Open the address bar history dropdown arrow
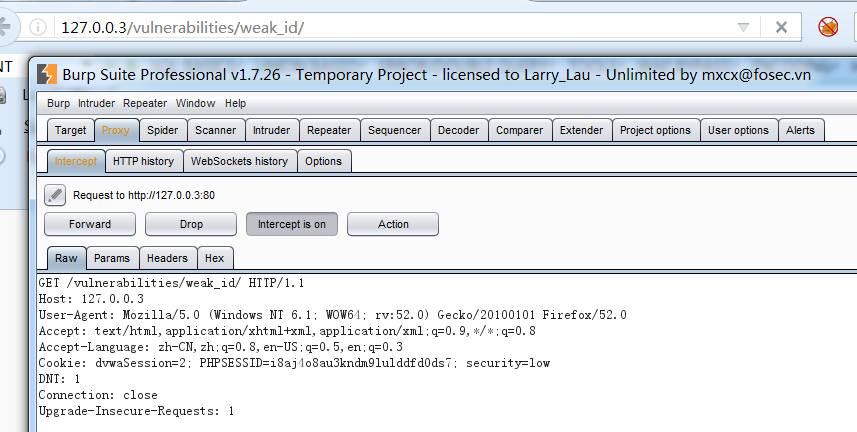 [x=743, y=27]
